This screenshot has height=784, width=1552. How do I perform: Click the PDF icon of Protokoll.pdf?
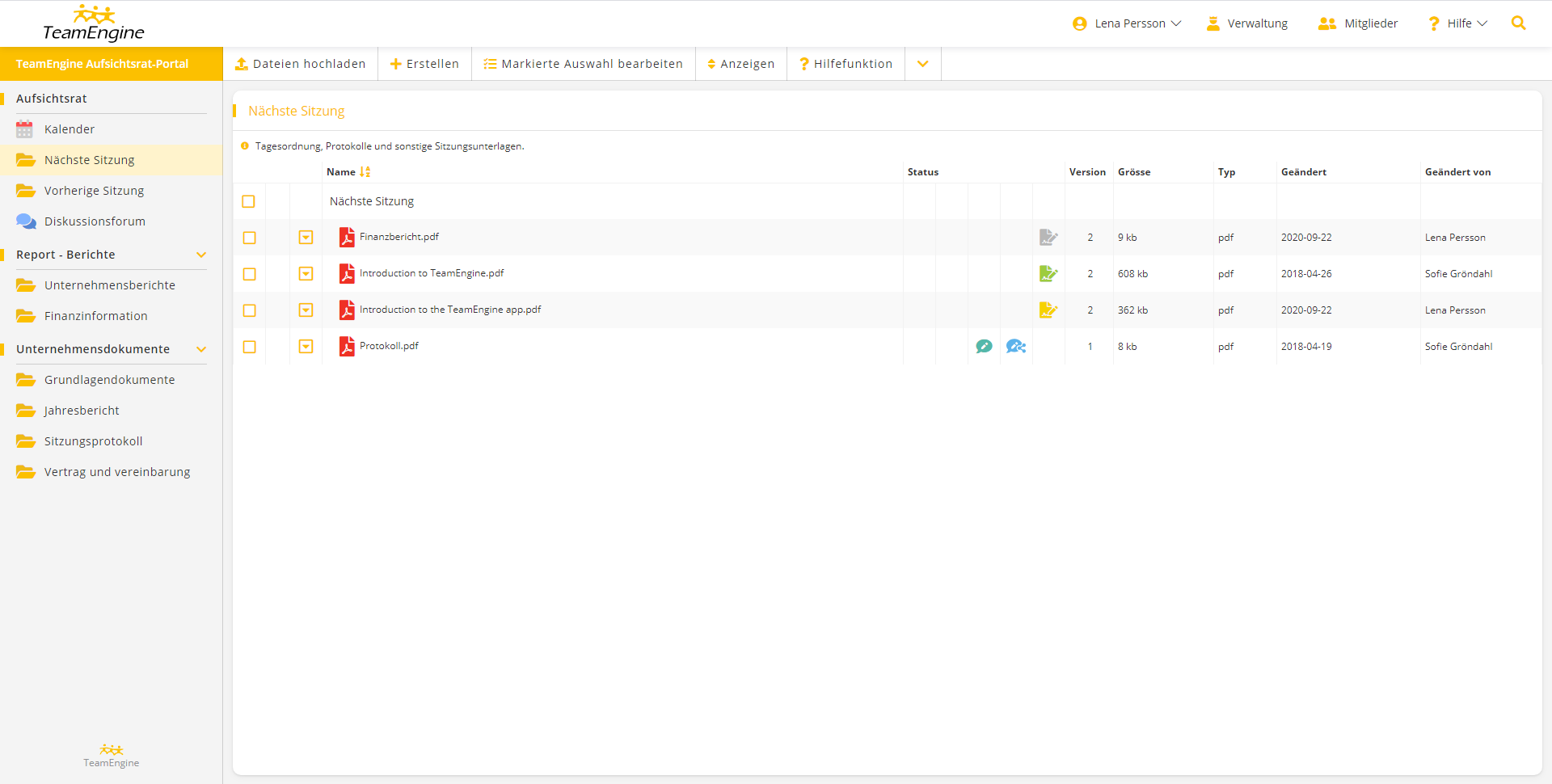click(347, 347)
